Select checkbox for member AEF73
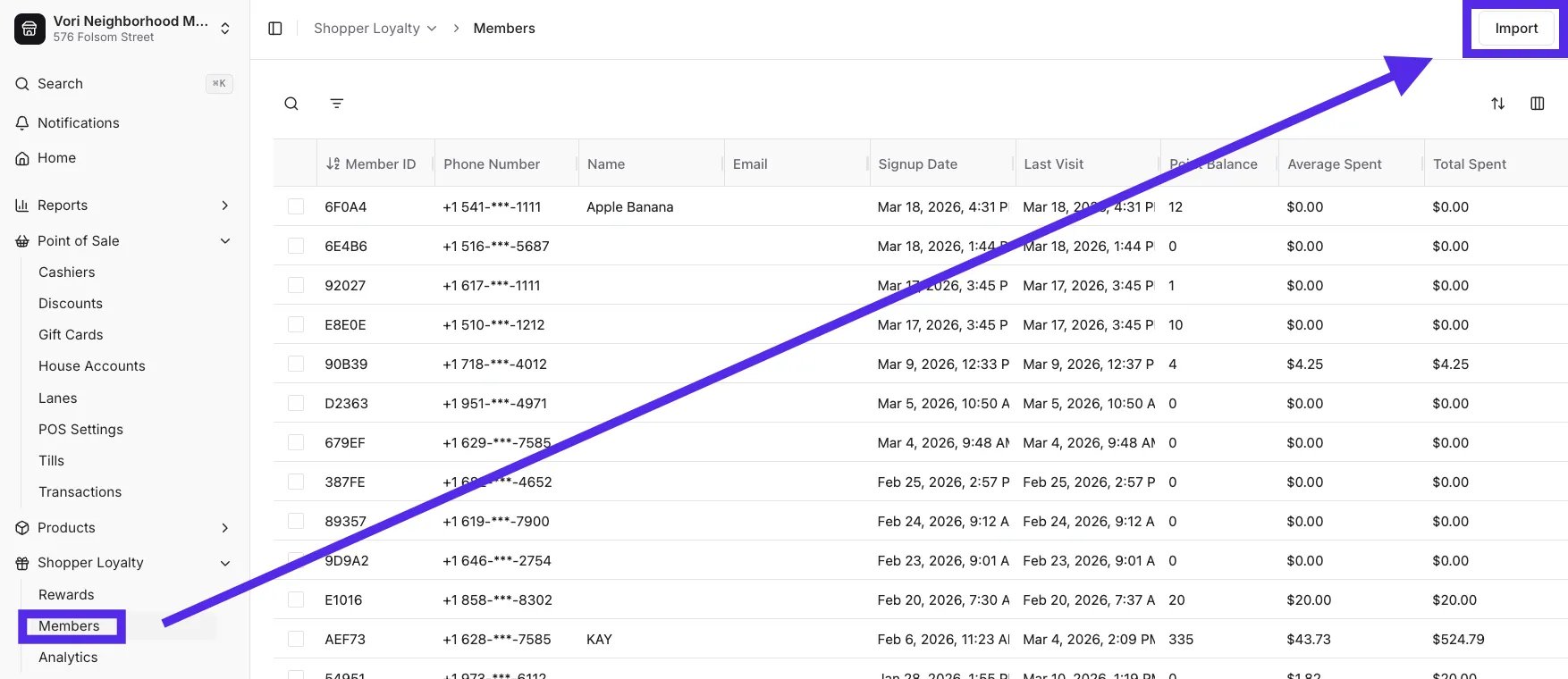 coord(296,639)
